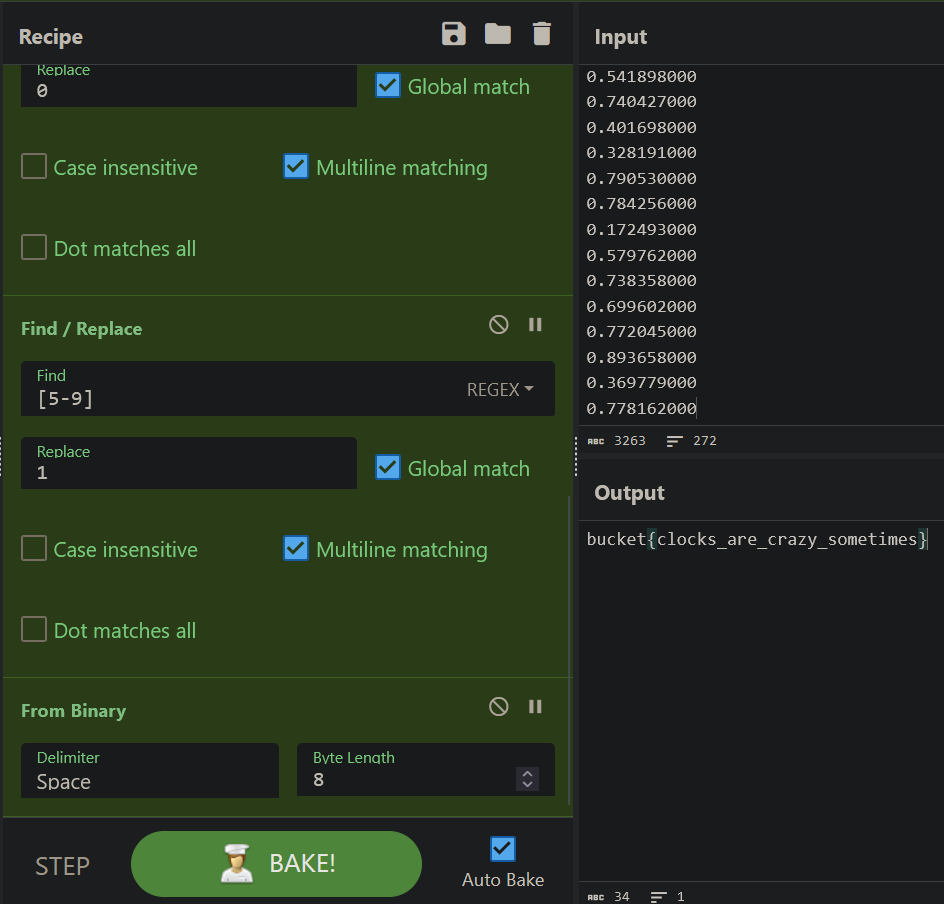Click the output length value 34
This screenshot has height=904, width=944.
tap(622, 897)
